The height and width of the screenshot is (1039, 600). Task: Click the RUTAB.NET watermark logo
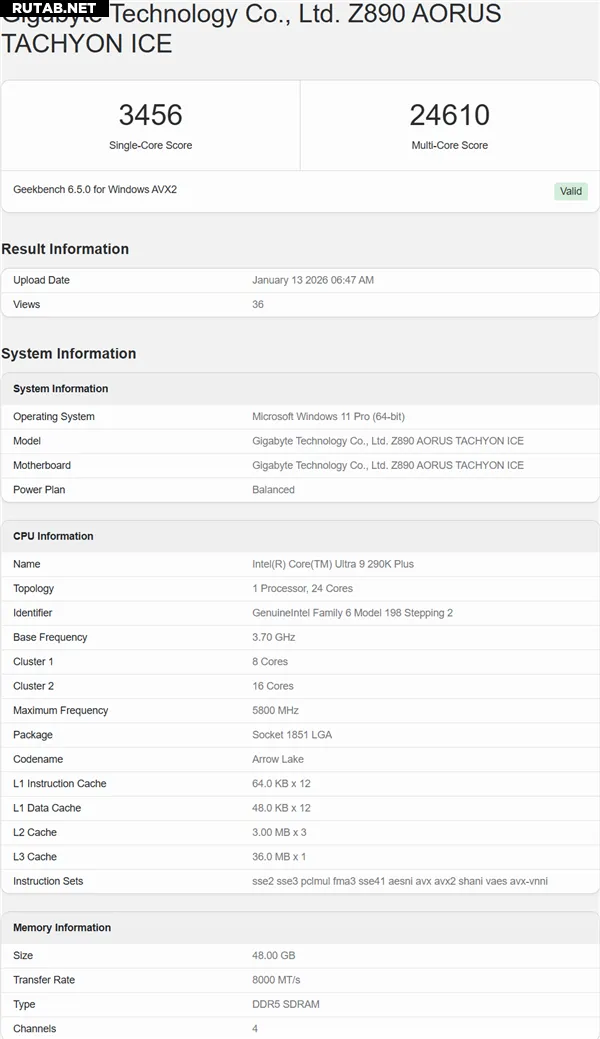(x=54, y=9)
